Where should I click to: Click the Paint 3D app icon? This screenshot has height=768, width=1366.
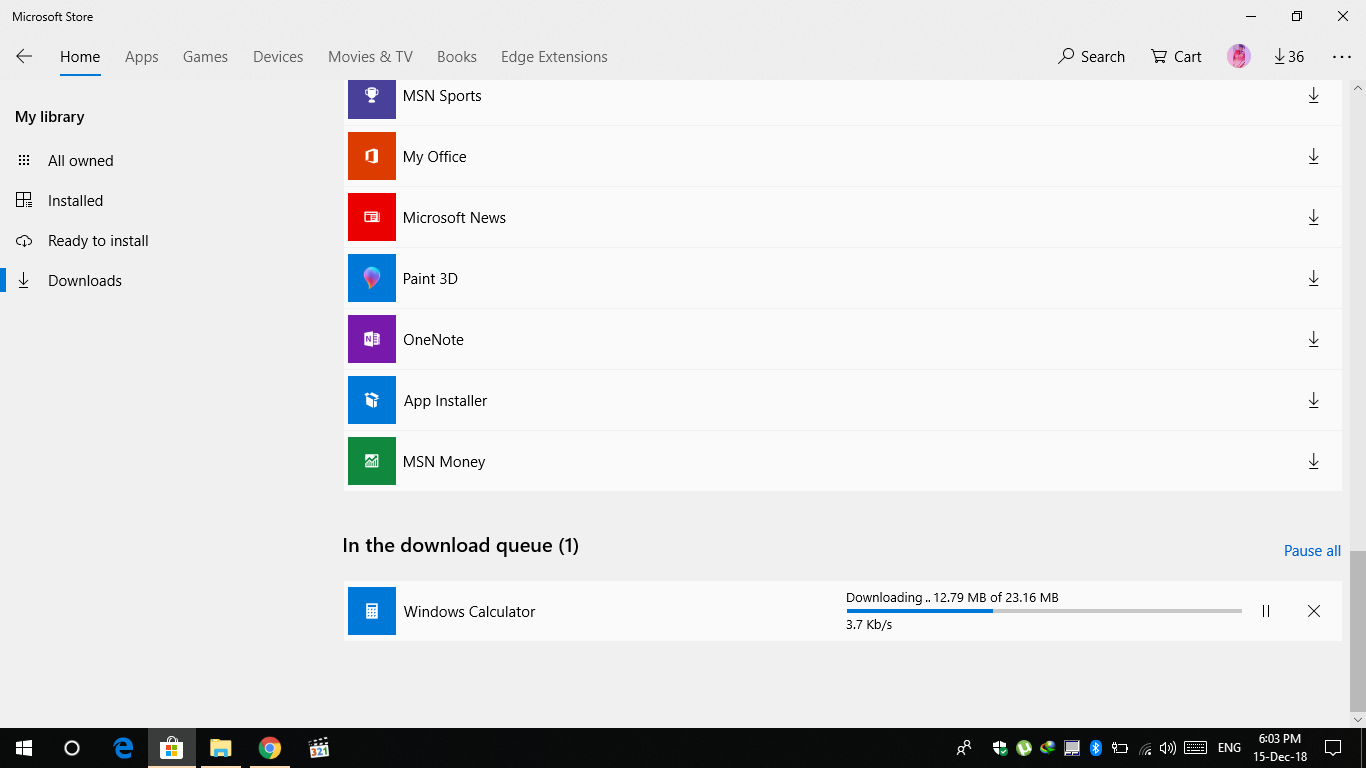click(x=372, y=278)
